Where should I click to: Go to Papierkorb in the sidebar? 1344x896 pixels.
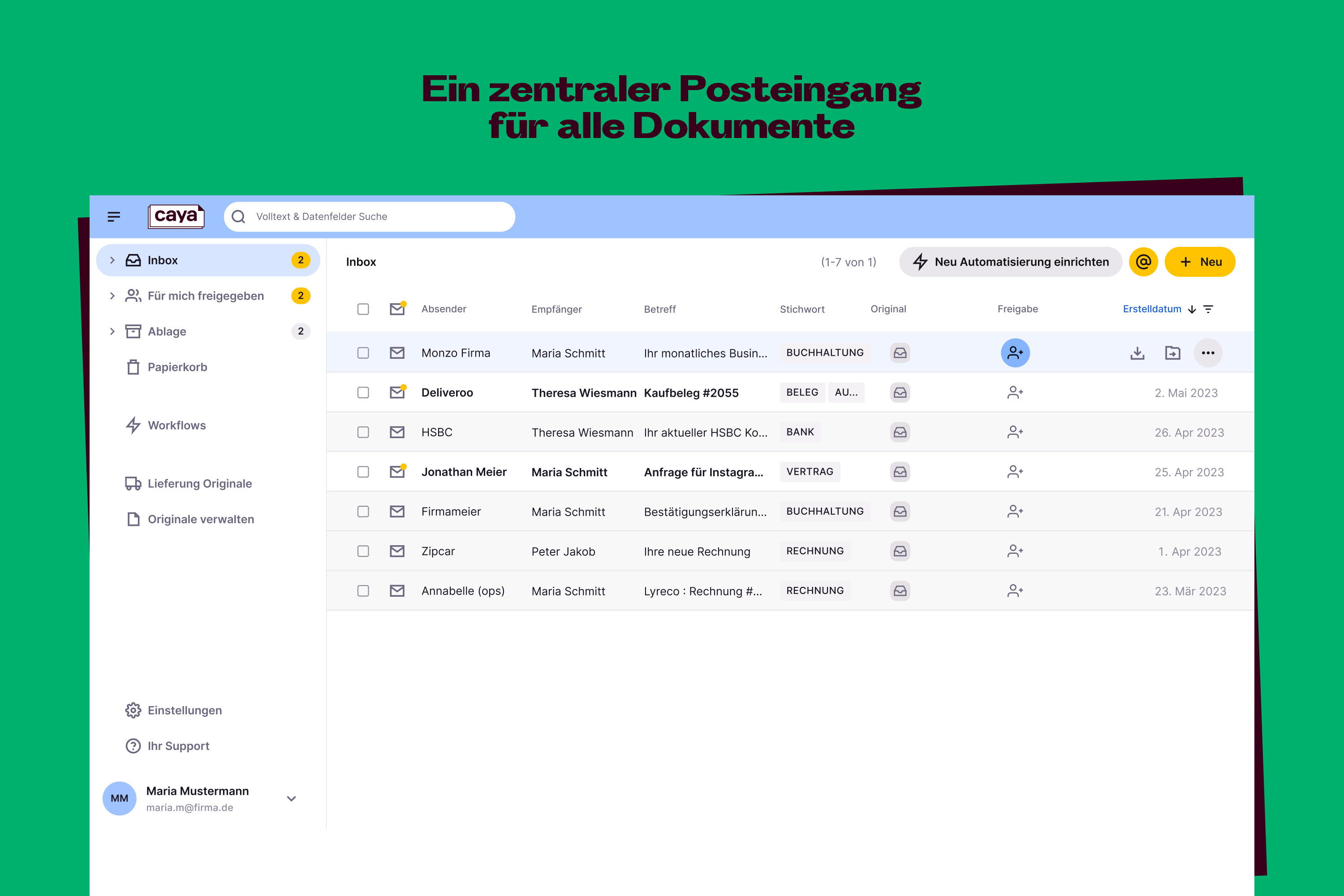point(177,367)
